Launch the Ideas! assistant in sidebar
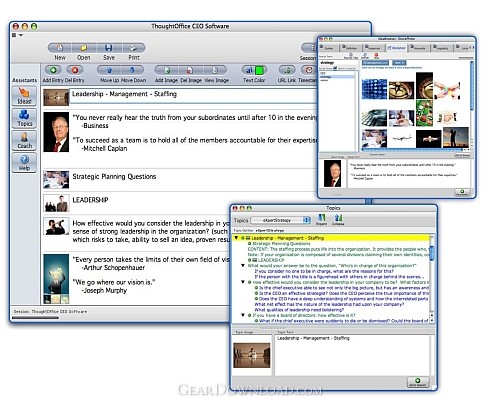This screenshot has height=398, width=500. click(x=24, y=96)
